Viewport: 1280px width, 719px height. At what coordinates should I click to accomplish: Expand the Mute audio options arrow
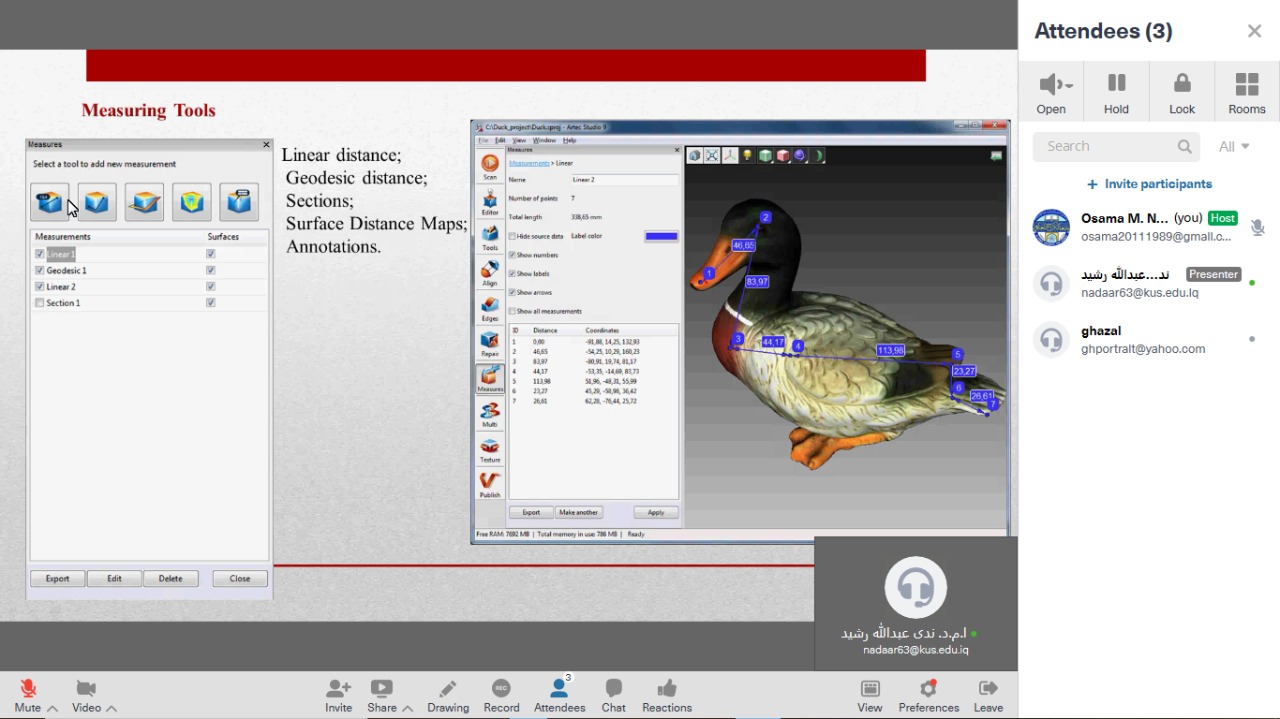pyautogui.click(x=52, y=708)
